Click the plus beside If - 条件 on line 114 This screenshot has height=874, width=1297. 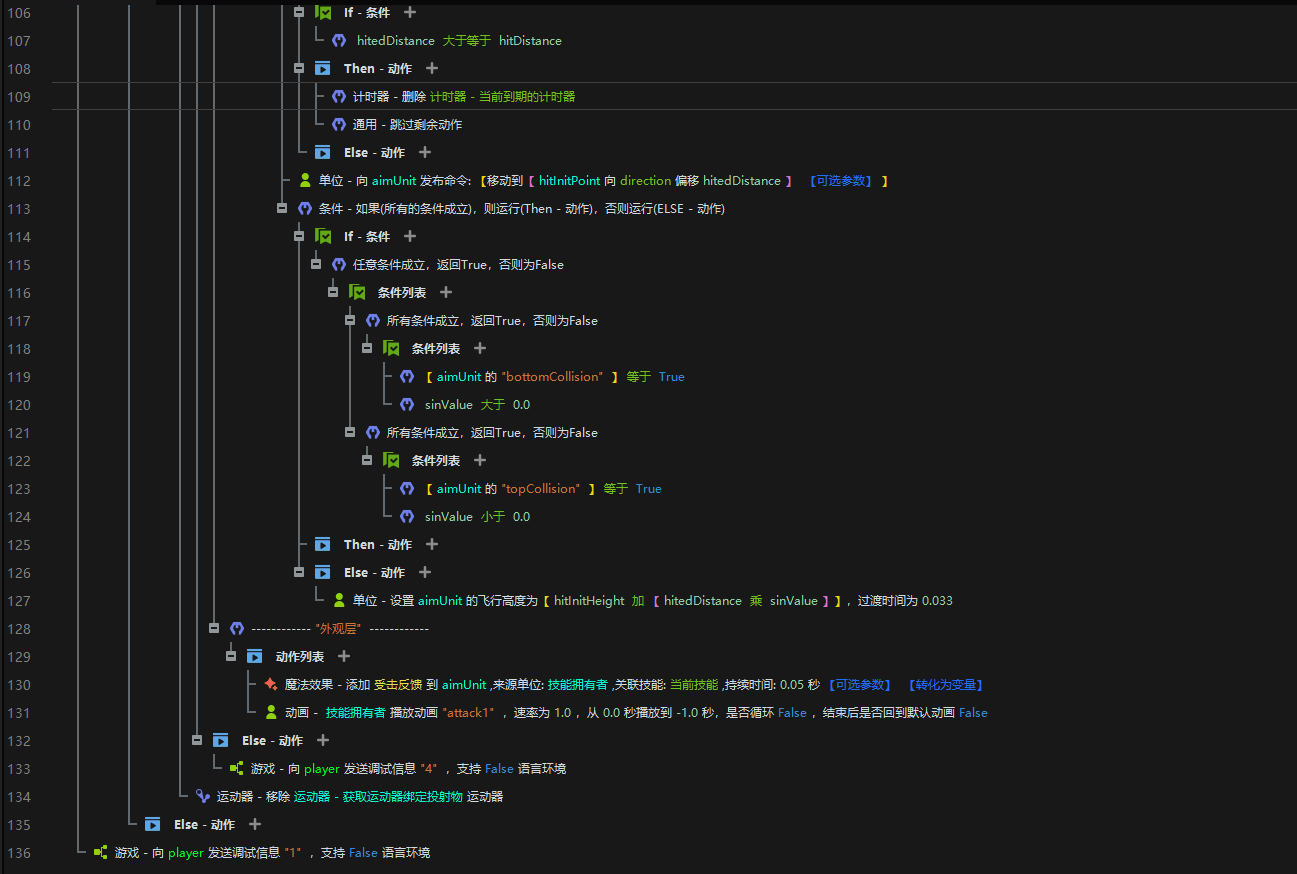point(410,236)
